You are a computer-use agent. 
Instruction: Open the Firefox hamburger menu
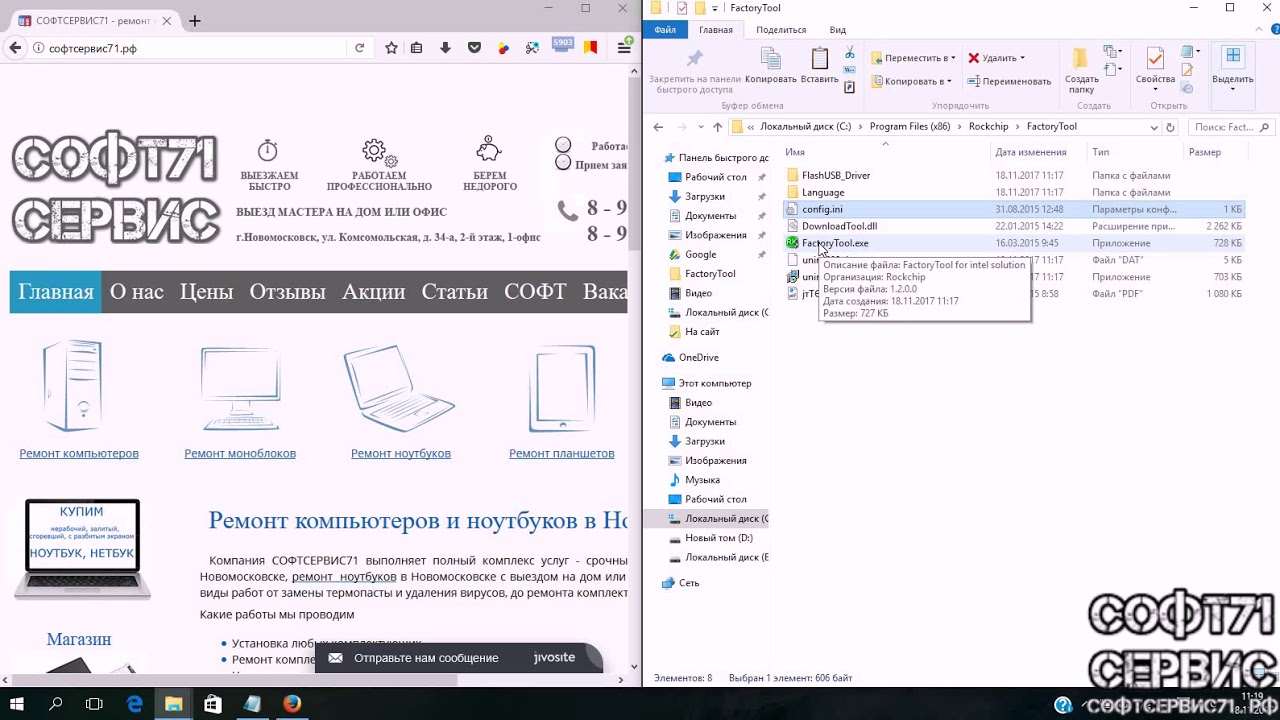click(x=624, y=47)
